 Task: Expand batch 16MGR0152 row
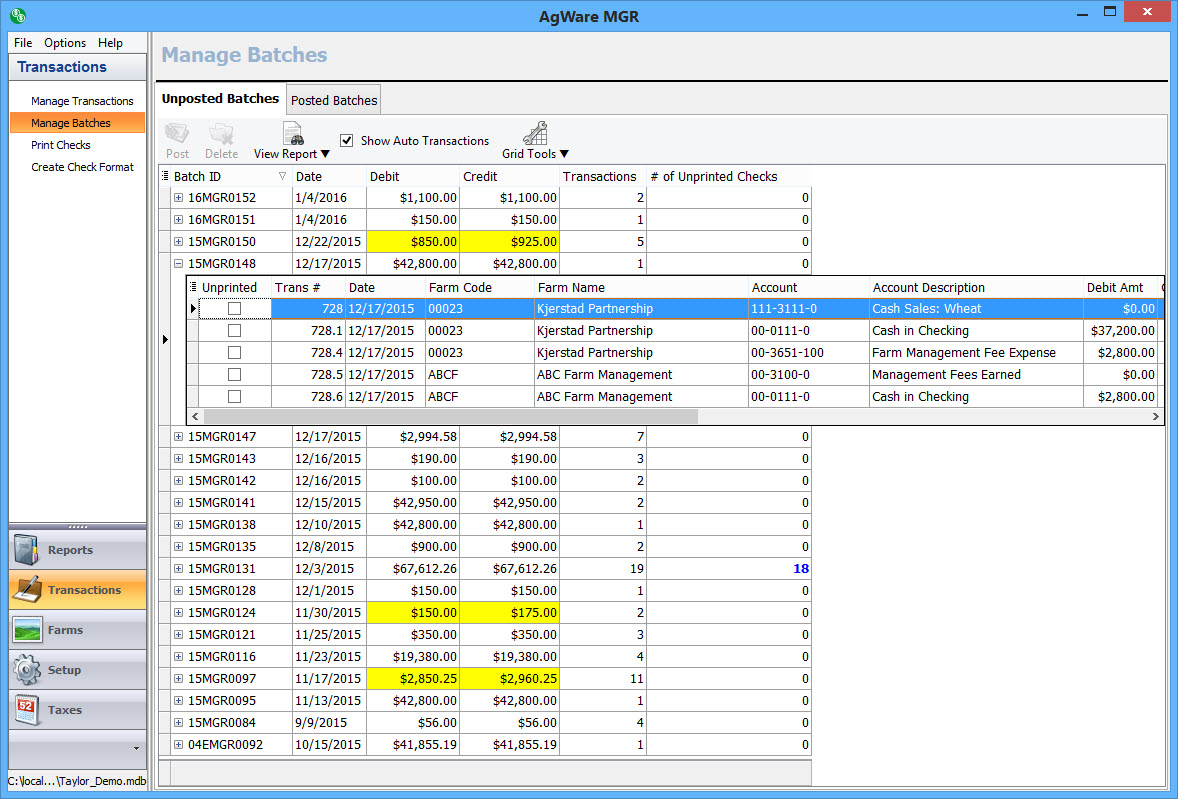(179, 198)
